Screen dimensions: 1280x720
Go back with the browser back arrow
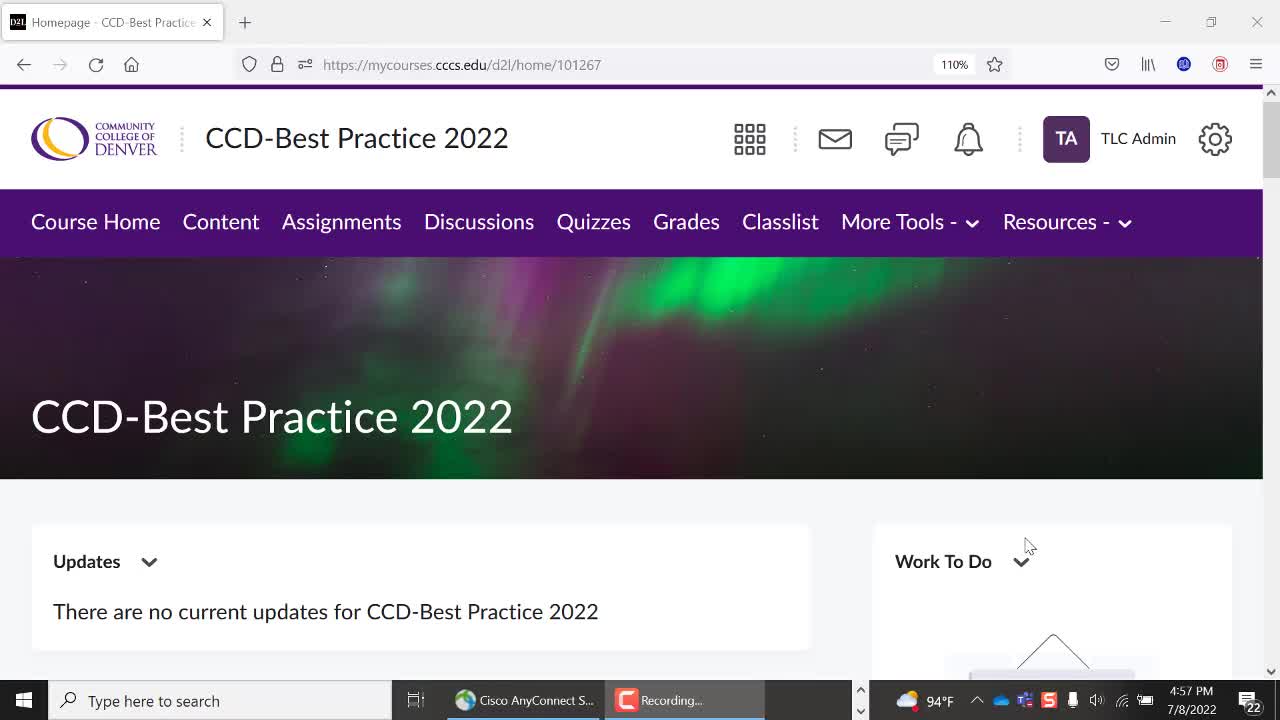pyautogui.click(x=24, y=65)
